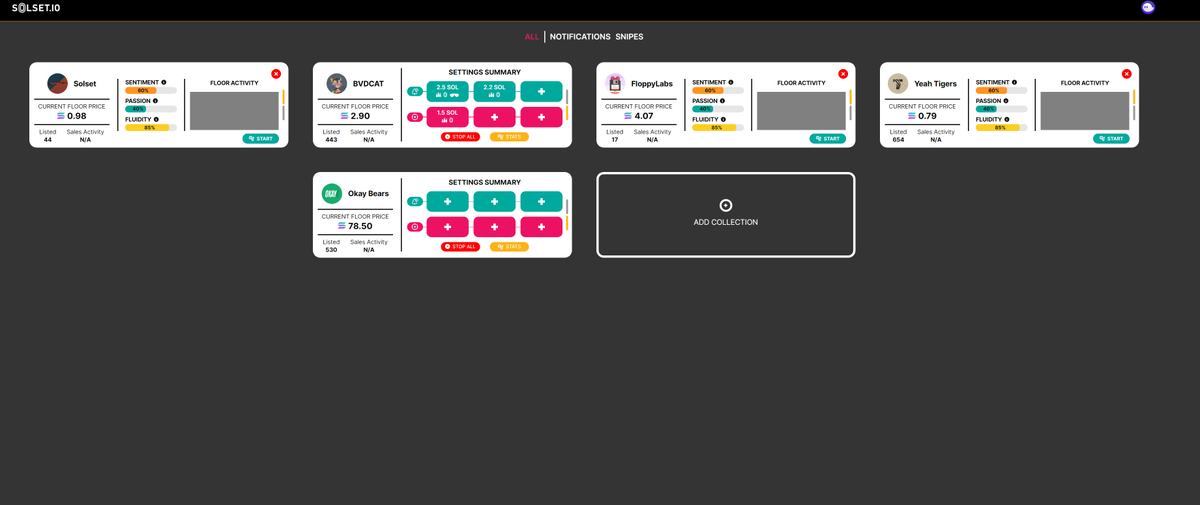The image size is (1200, 505).
Task: Click the FloppyLabs floor activity chart
Action: tap(801, 110)
